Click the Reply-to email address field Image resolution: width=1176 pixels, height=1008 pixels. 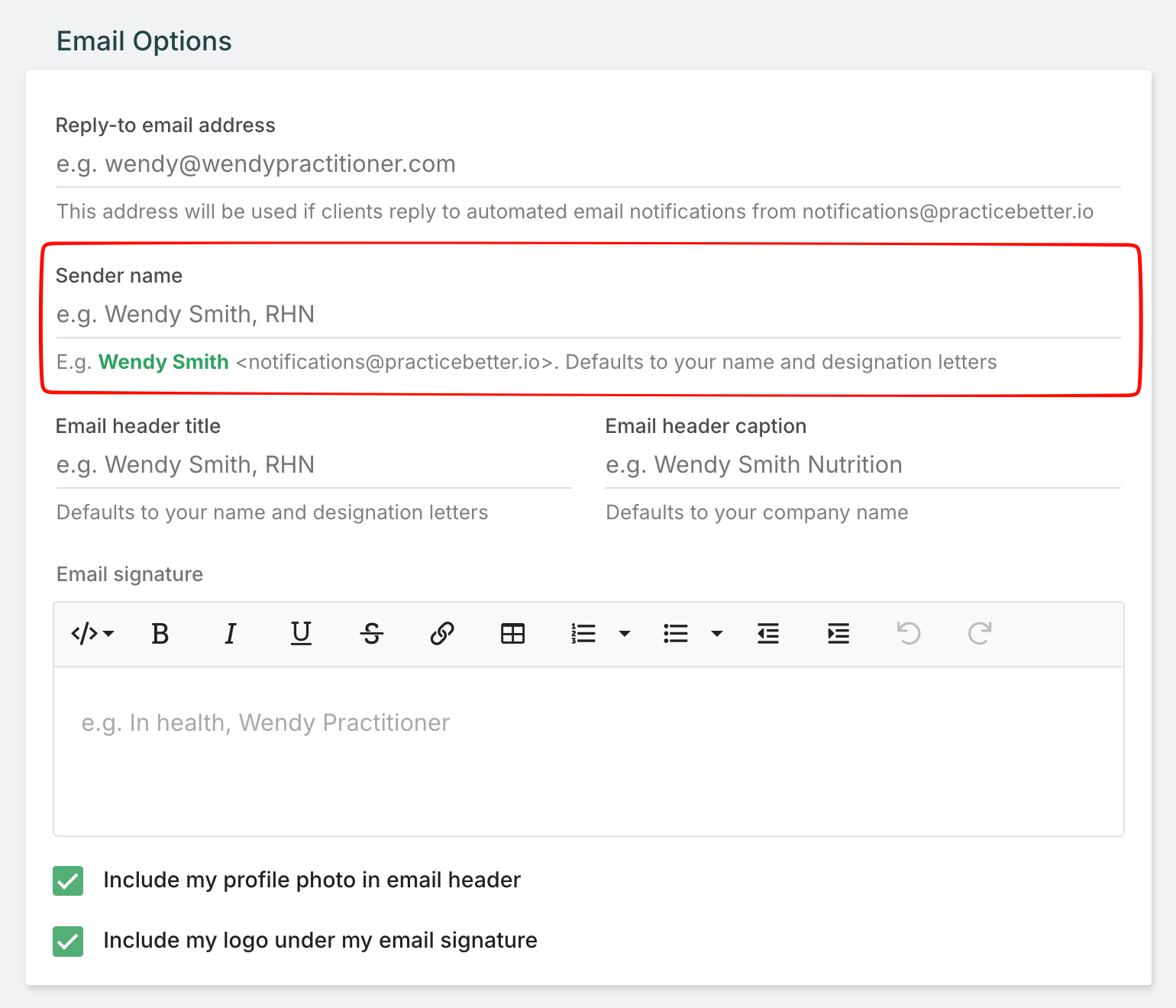(588, 164)
